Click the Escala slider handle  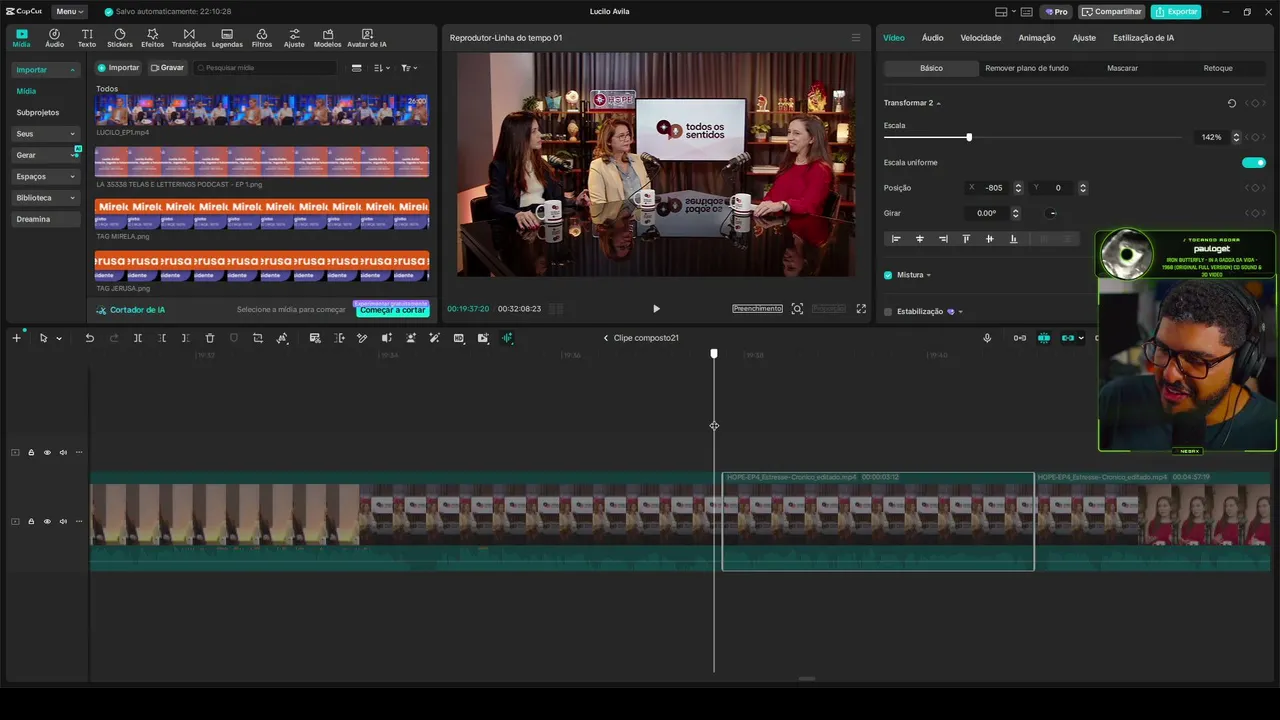click(x=969, y=137)
